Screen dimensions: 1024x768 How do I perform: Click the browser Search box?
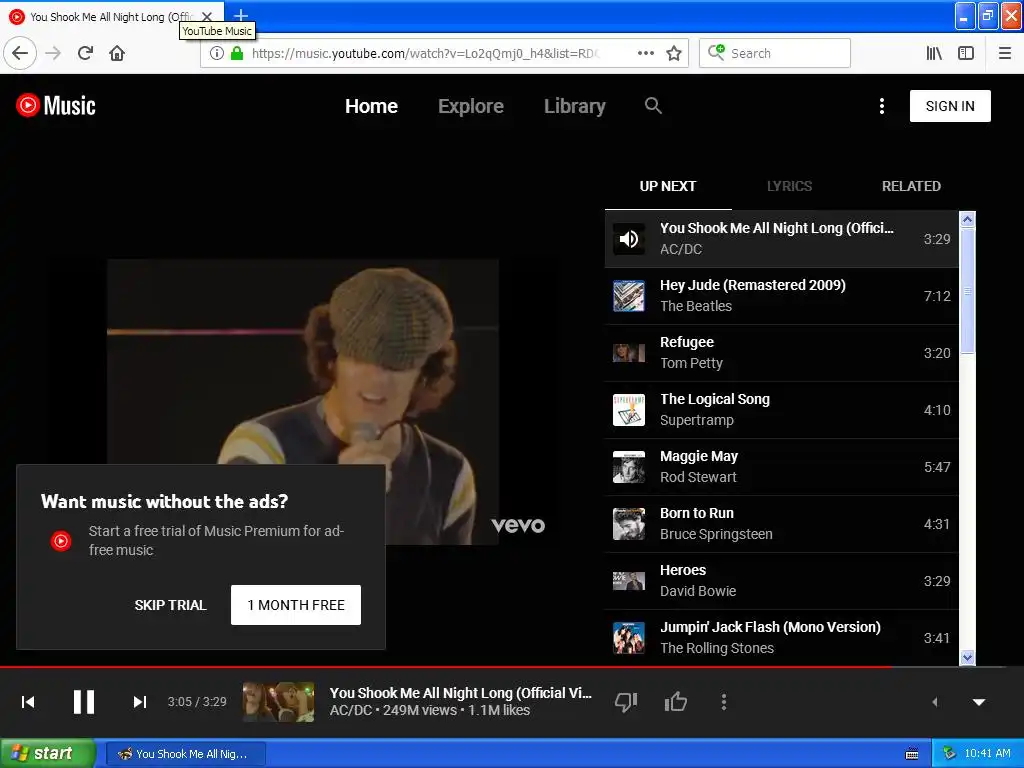775,53
